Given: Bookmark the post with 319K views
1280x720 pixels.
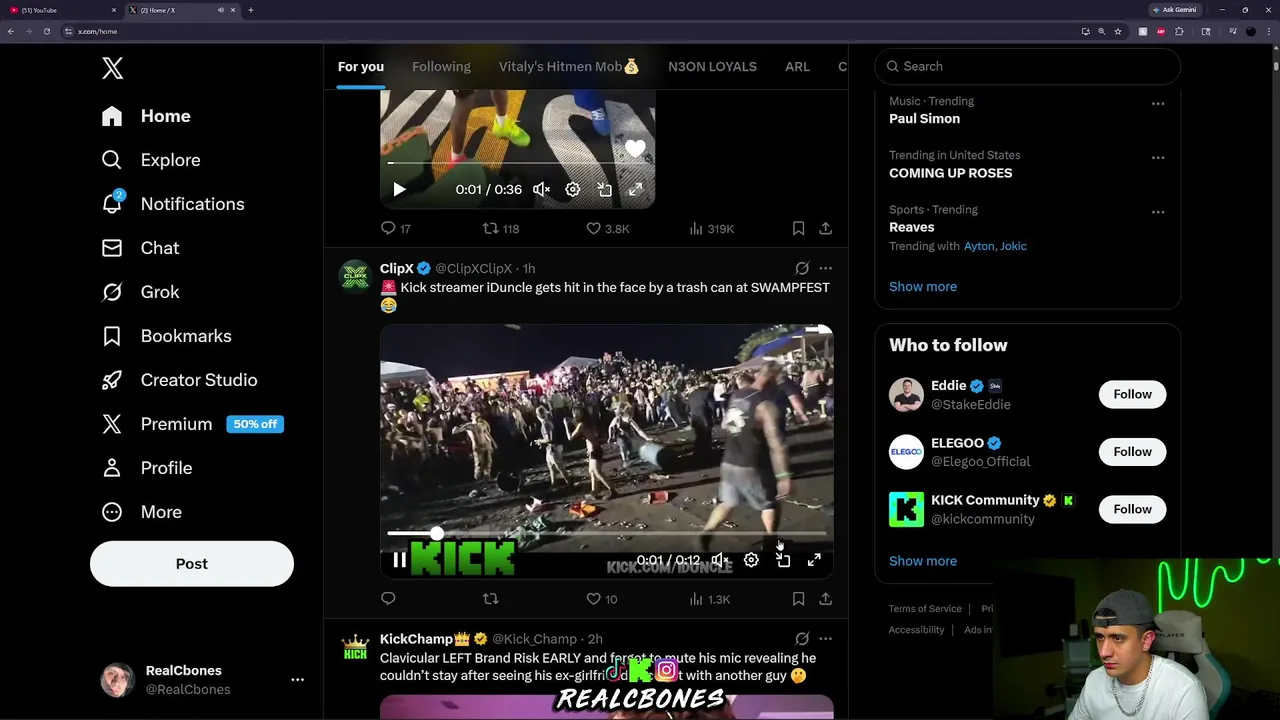Looking at the screenshot, I should pos(798,228).
